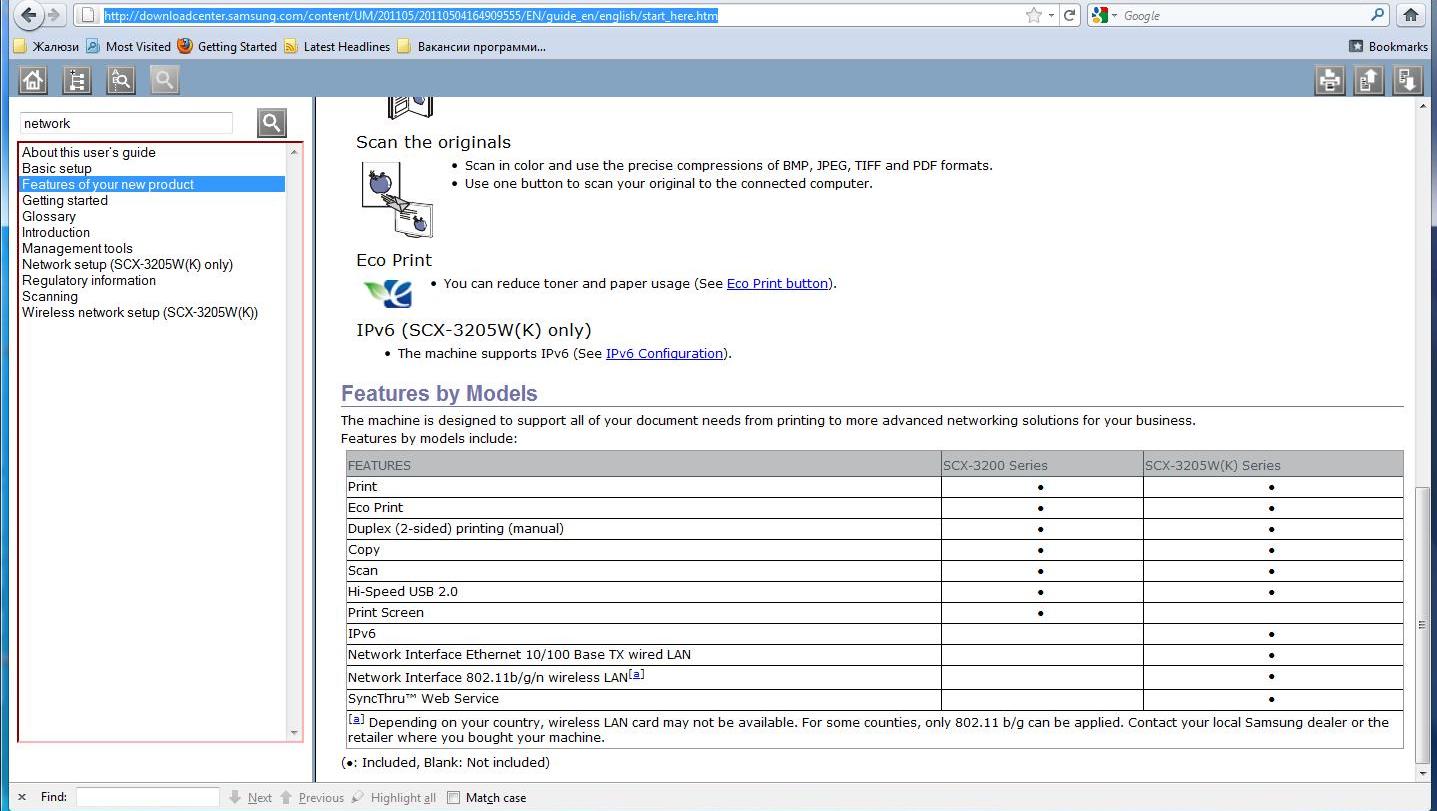1437x811 pixels.
Task: Click the results list scrollbar down arrow
Action: coord(294,732)
